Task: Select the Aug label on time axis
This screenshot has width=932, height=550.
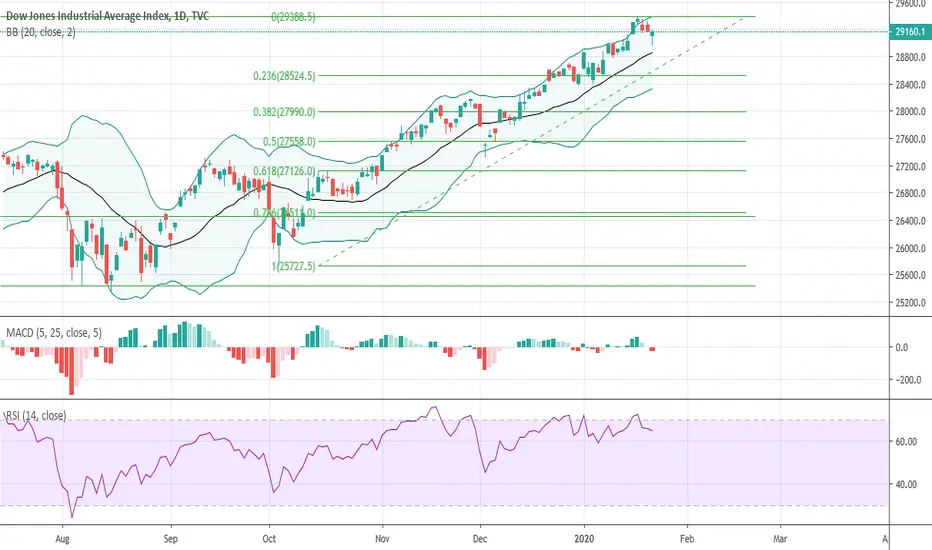Action: [x=62, y=539]
